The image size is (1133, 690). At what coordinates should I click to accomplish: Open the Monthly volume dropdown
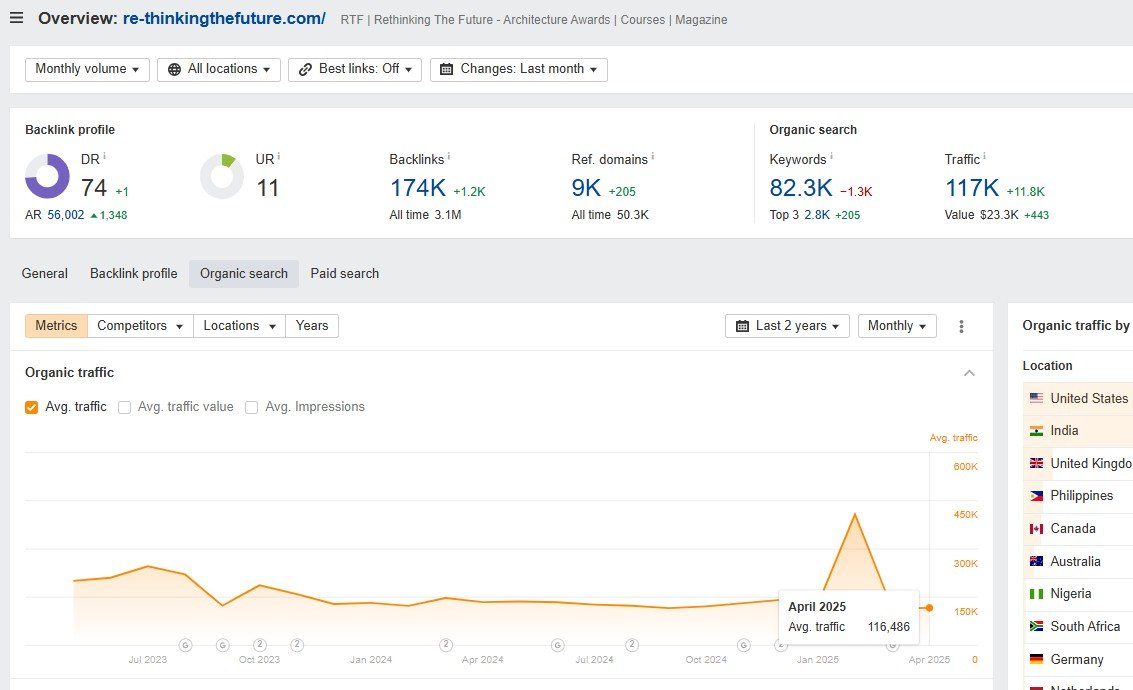87,69
